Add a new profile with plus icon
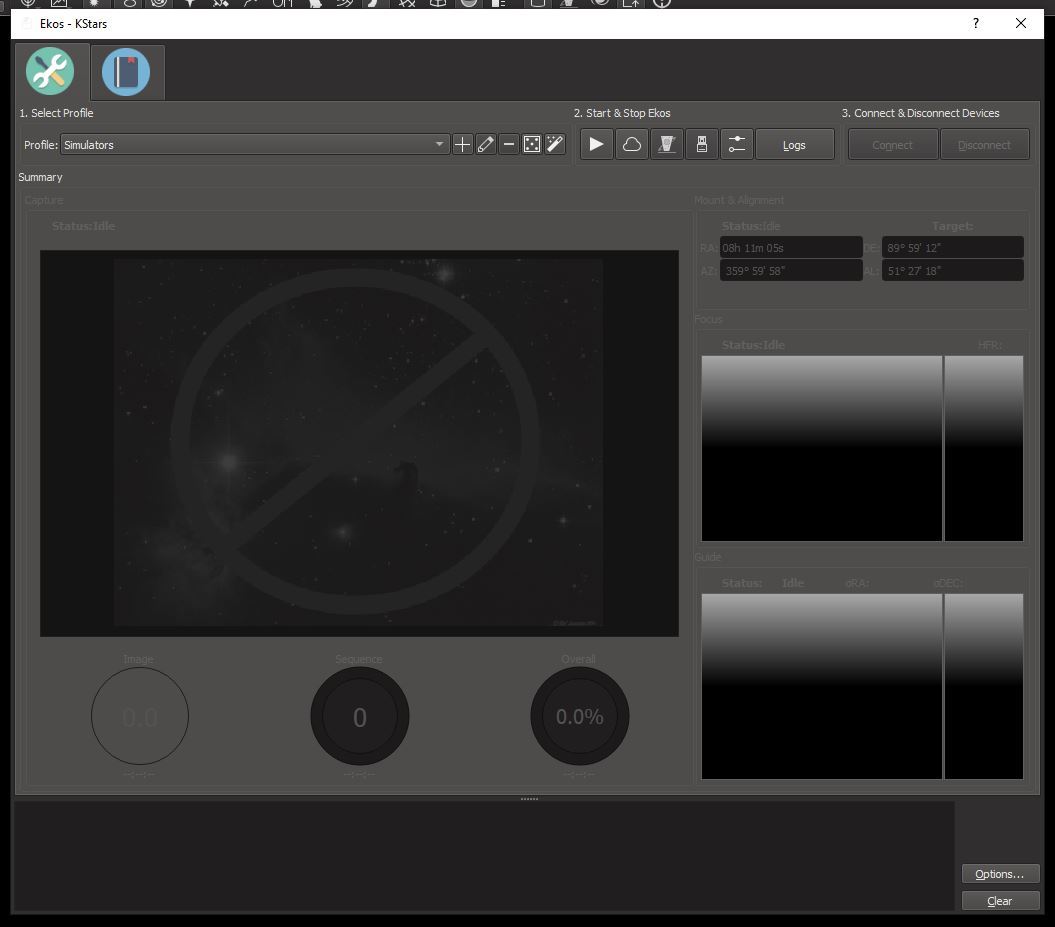Image resolution: width=1055 pixels, height=927 pixels. point(463,145)
